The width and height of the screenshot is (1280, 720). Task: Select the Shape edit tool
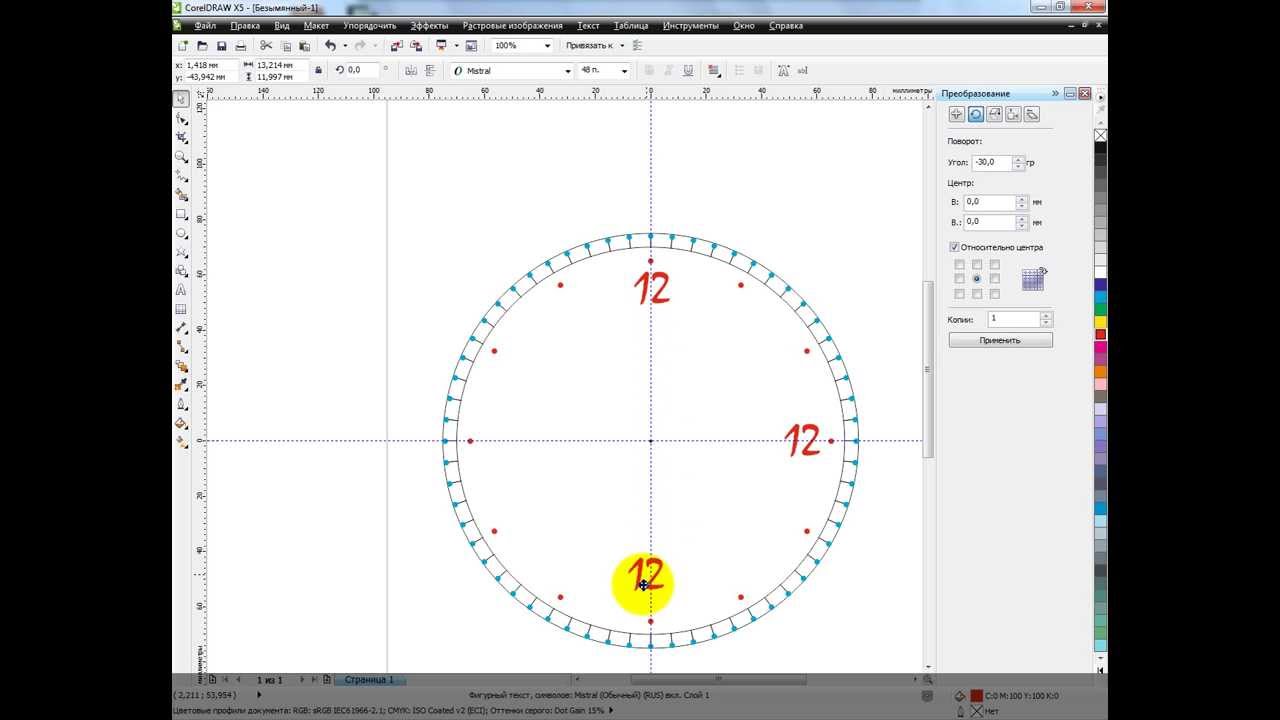point(181,119)
